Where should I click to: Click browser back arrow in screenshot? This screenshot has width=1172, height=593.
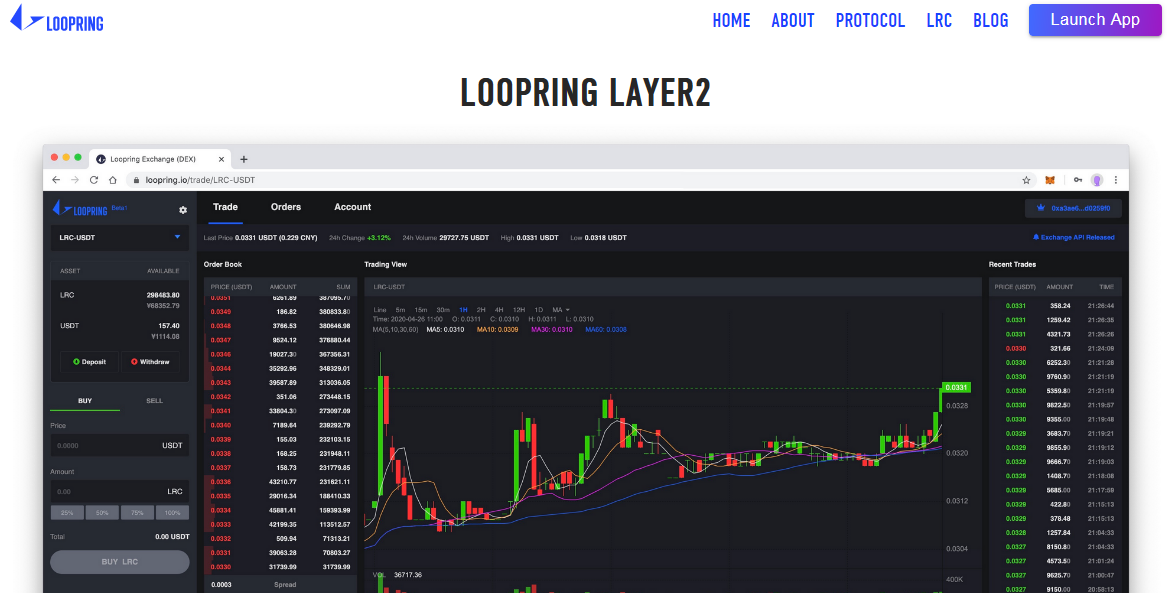click(x=56, y=180)
